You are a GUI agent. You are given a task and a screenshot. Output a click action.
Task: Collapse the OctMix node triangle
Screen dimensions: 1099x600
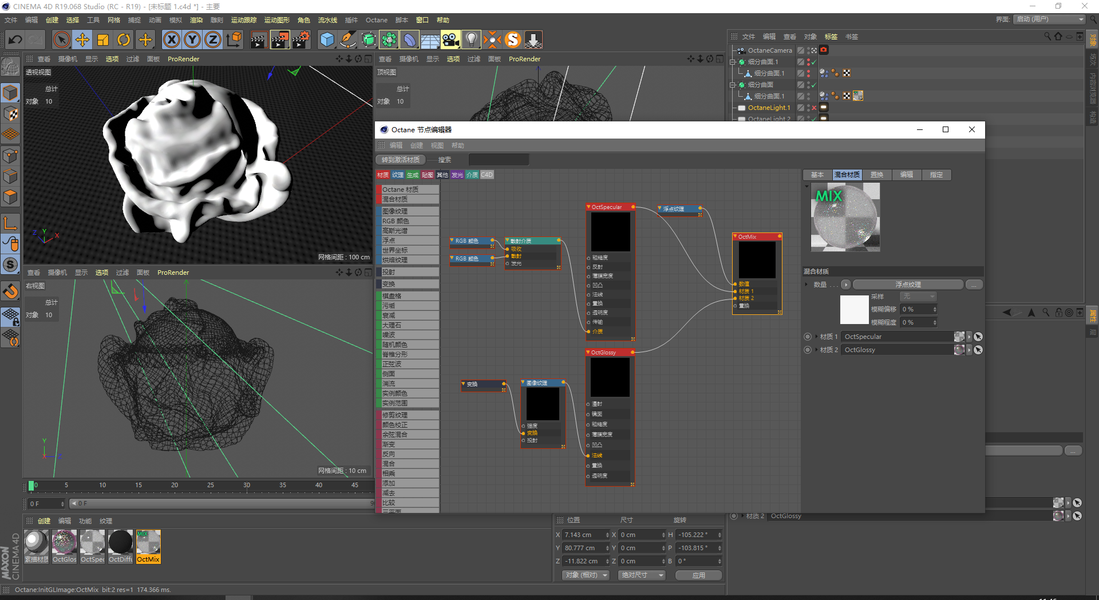[735, 237]
